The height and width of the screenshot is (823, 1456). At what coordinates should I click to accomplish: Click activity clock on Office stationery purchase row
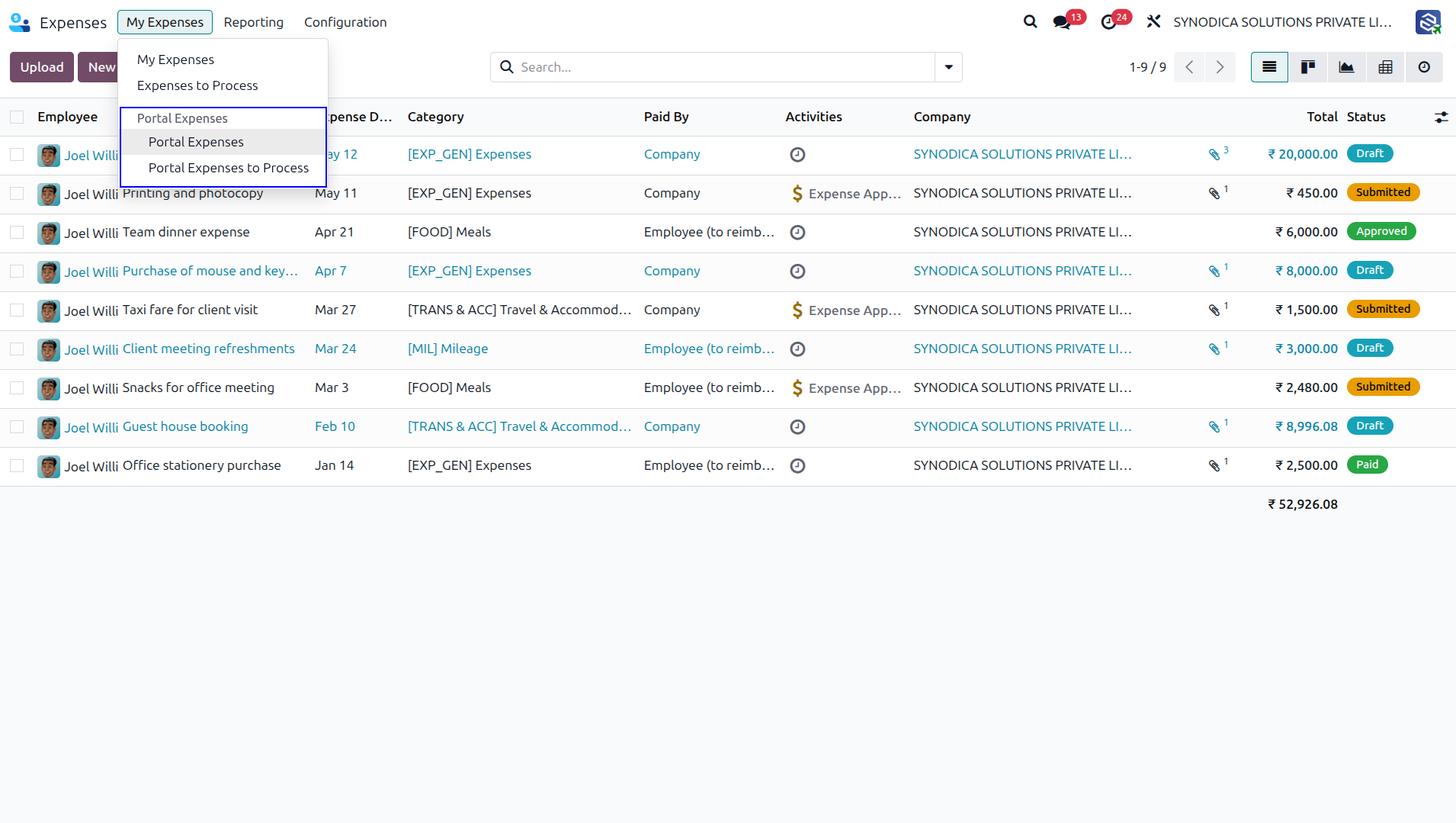click(x=797, y=465)
